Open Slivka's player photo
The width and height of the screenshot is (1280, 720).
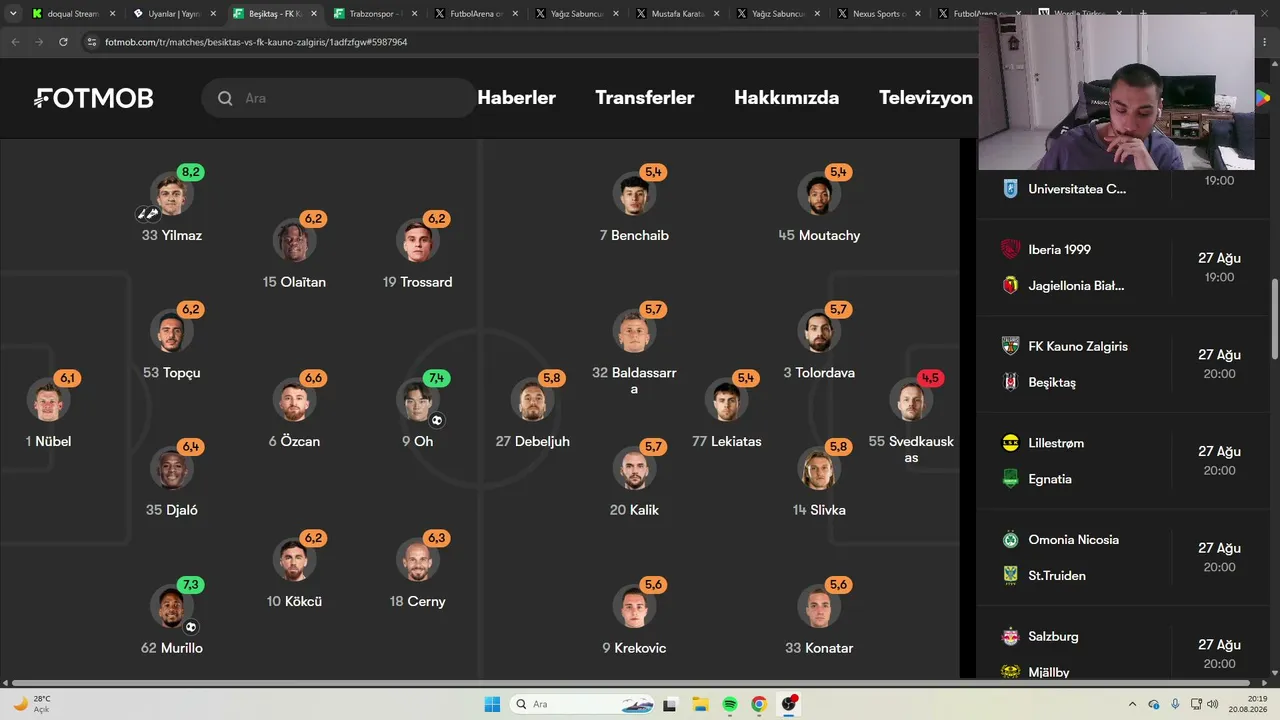click(x=819, y=469)
